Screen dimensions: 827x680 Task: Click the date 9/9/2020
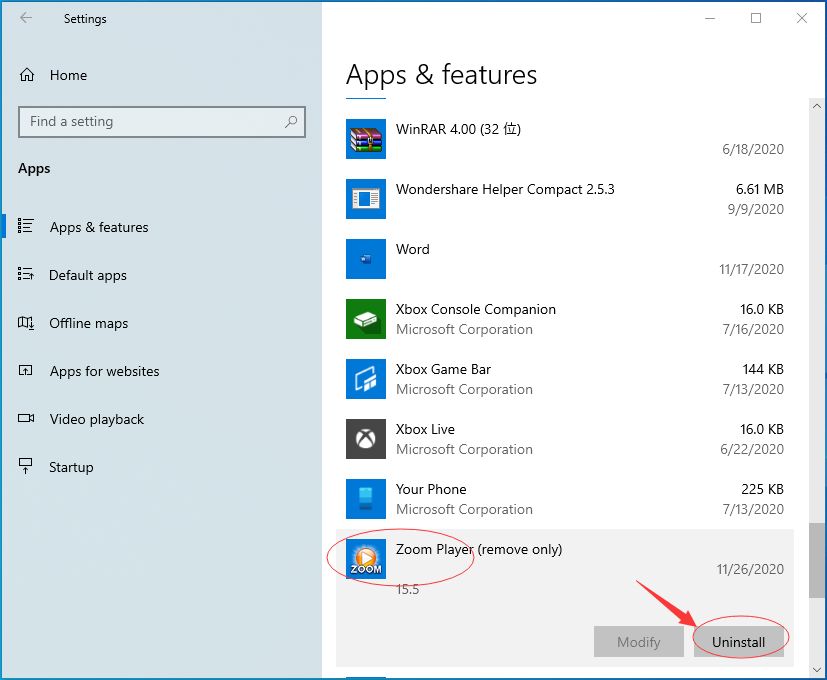point(755,209)
